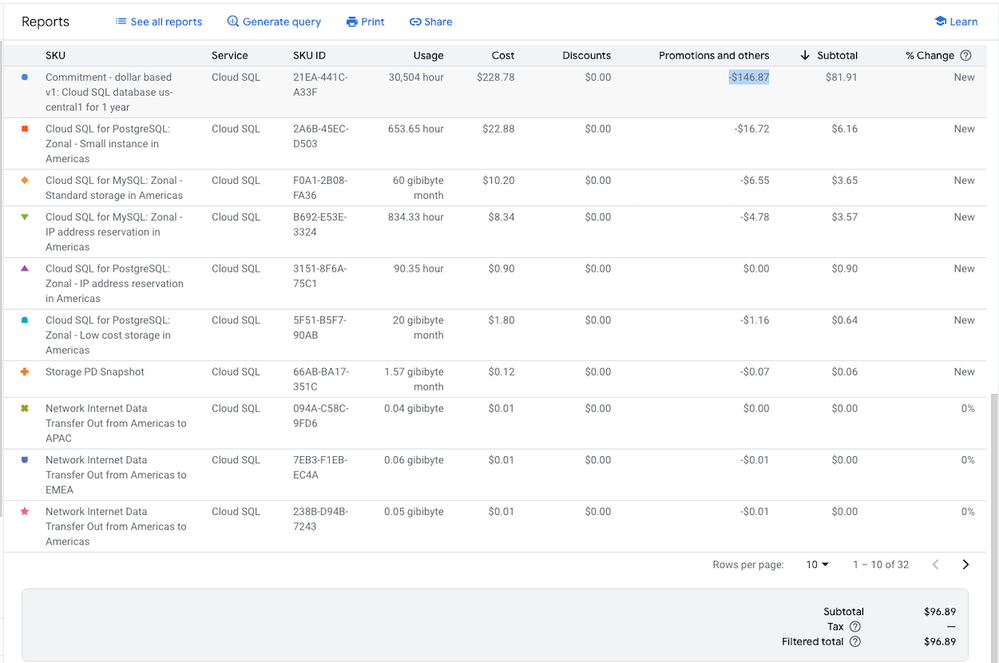
Task: Click the 834.33 hour usage cell
Action: (415, 217)
